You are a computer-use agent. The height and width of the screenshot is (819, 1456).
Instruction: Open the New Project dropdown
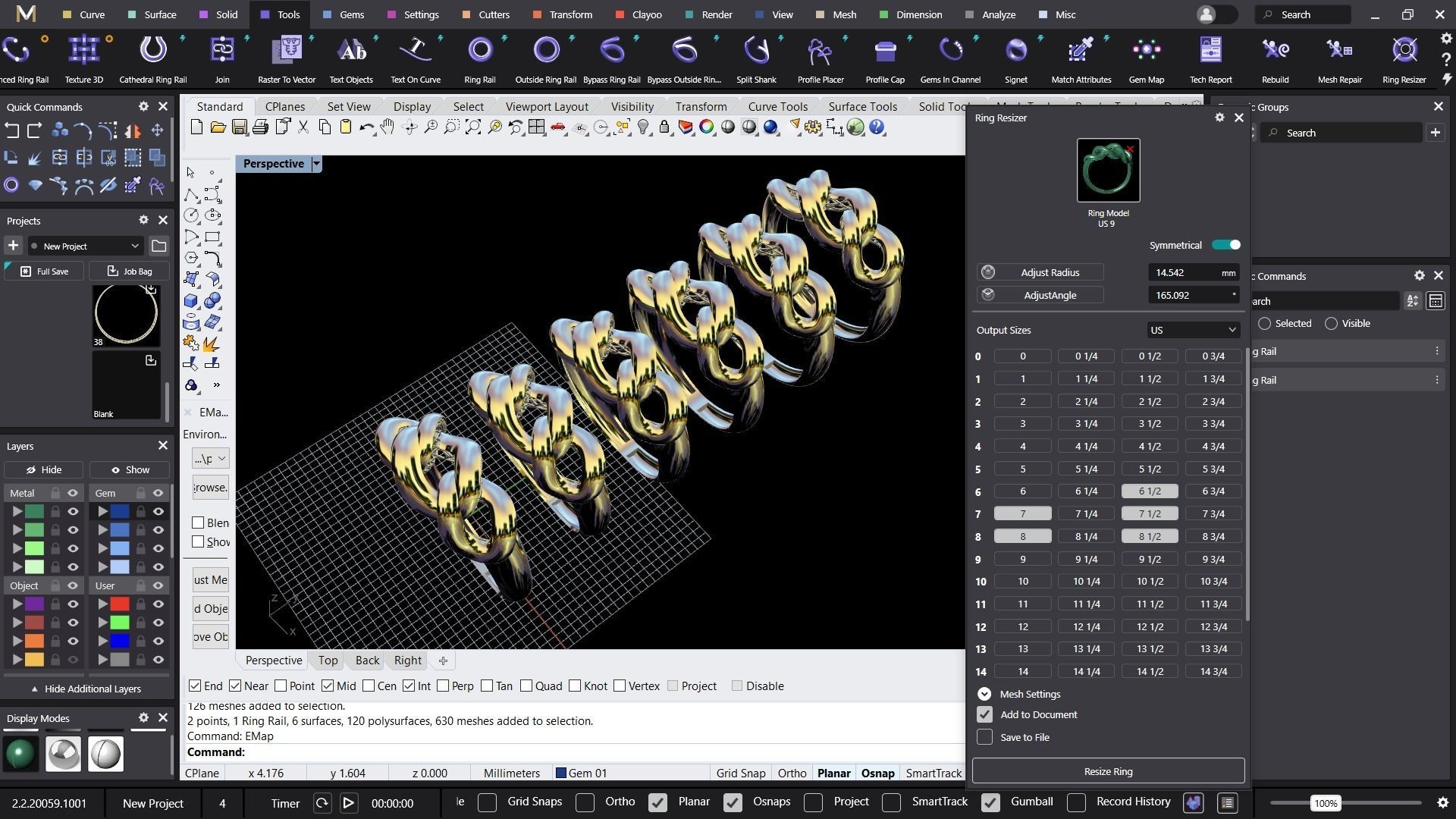[x=85, y=246]
